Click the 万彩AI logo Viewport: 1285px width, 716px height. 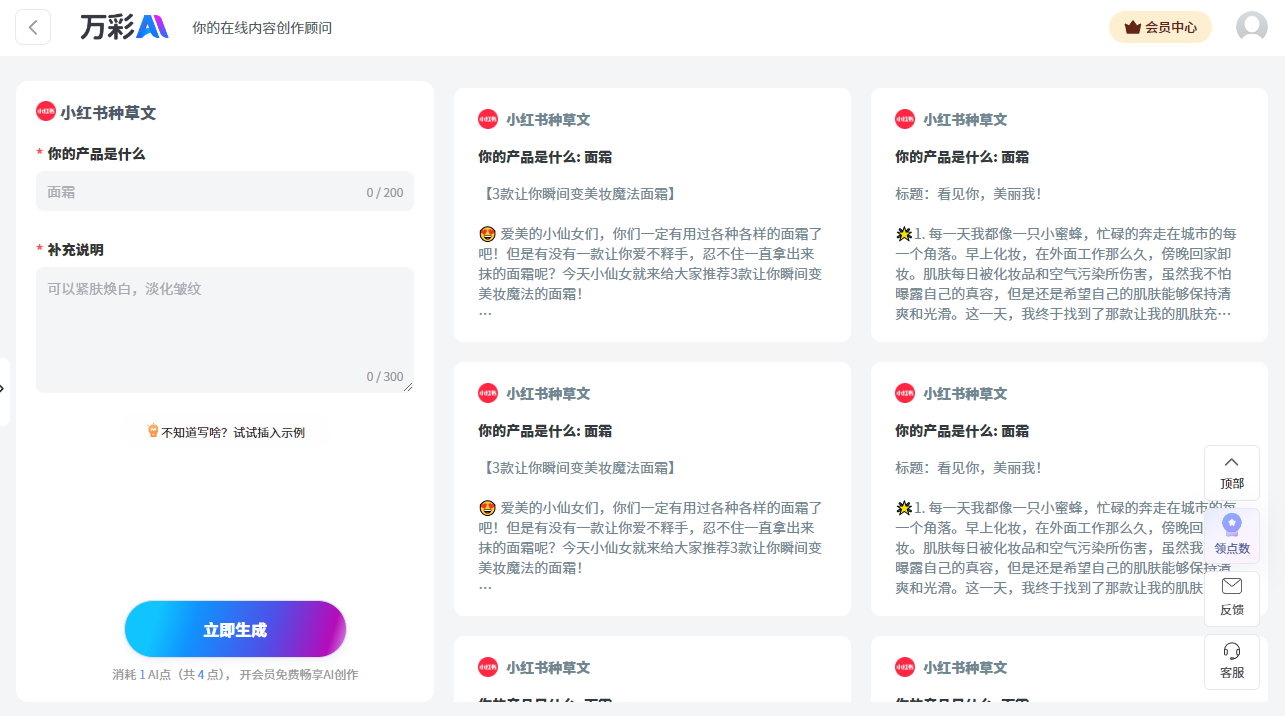pyautogui.click(x=125, y=27)
